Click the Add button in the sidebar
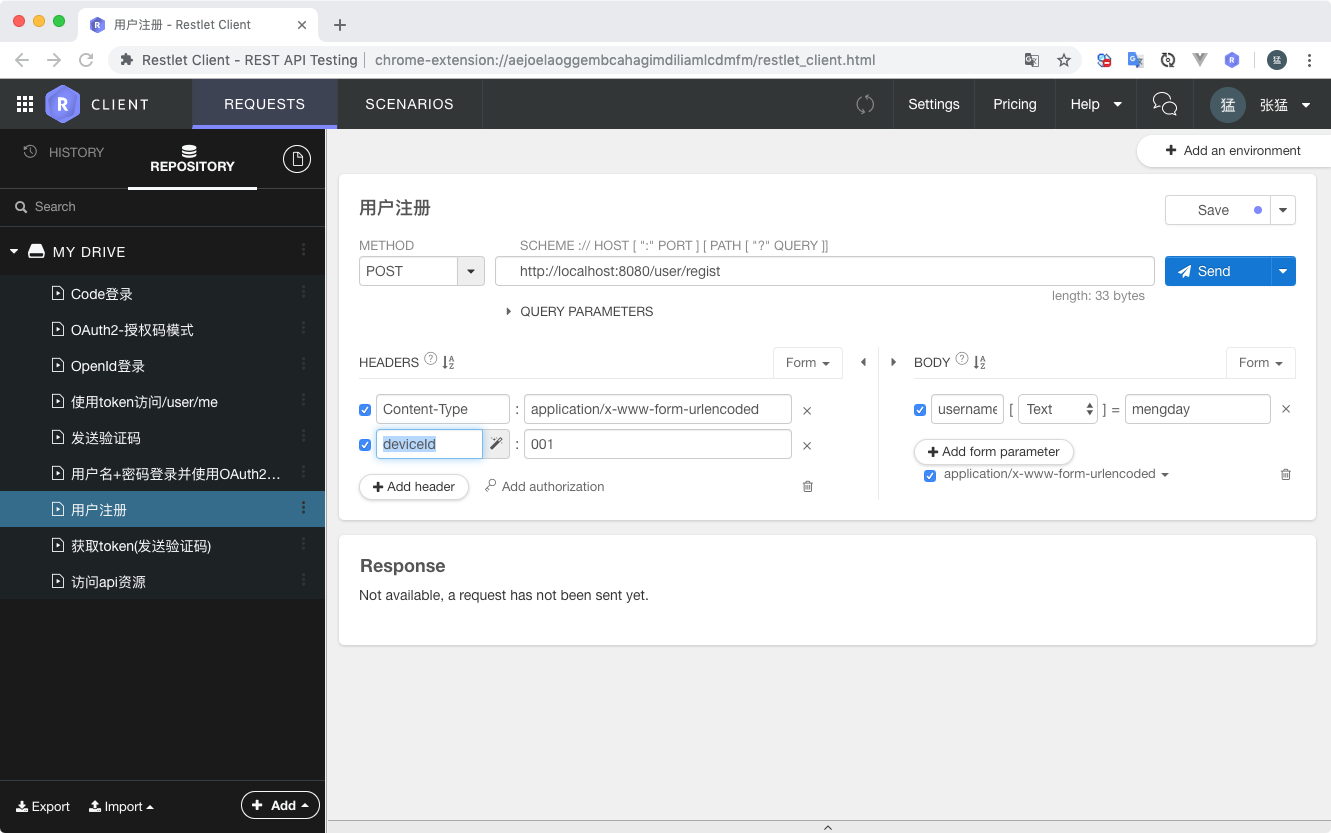1331x833 pixels. (280, 805)
